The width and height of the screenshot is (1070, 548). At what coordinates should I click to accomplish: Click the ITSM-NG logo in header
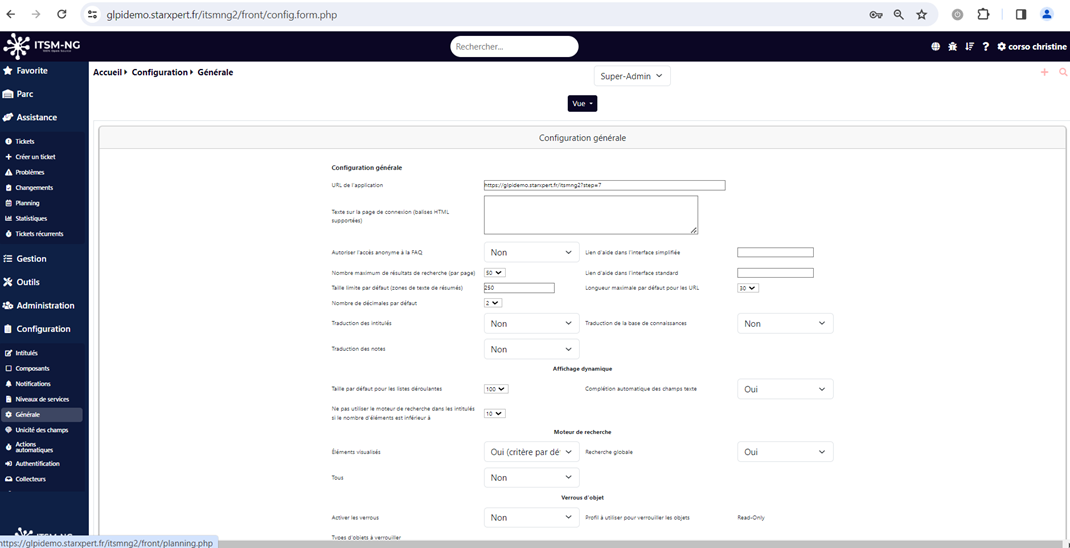click(42, 46)
